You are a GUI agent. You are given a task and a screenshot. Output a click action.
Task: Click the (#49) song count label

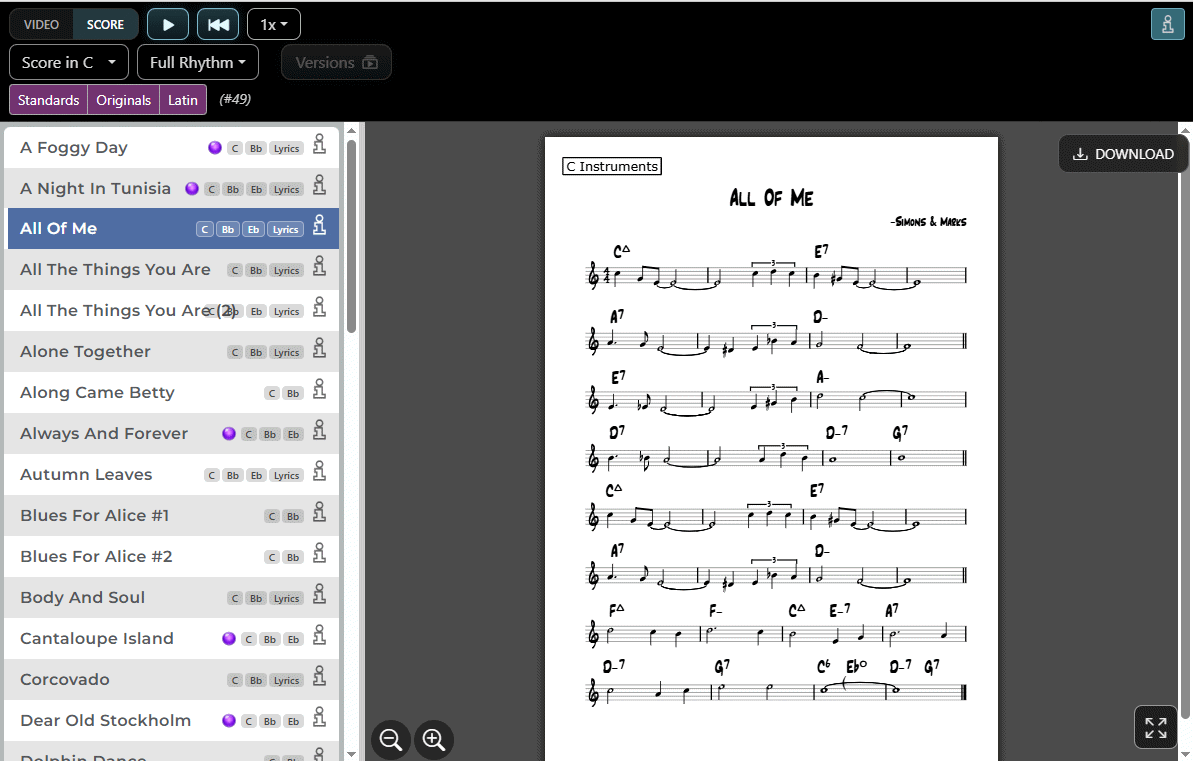click(235, 99)
